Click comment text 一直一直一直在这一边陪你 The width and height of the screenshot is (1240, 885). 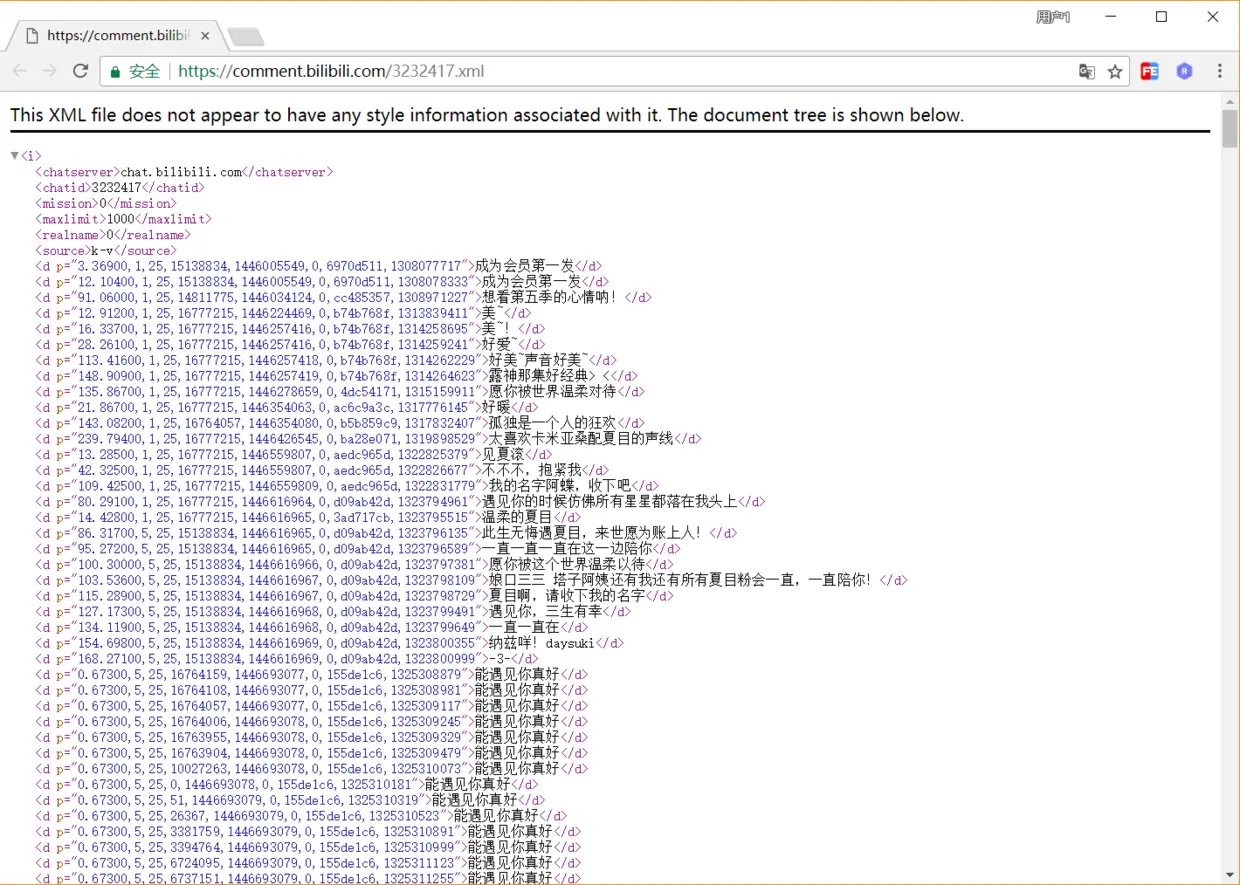pos(567,548)
